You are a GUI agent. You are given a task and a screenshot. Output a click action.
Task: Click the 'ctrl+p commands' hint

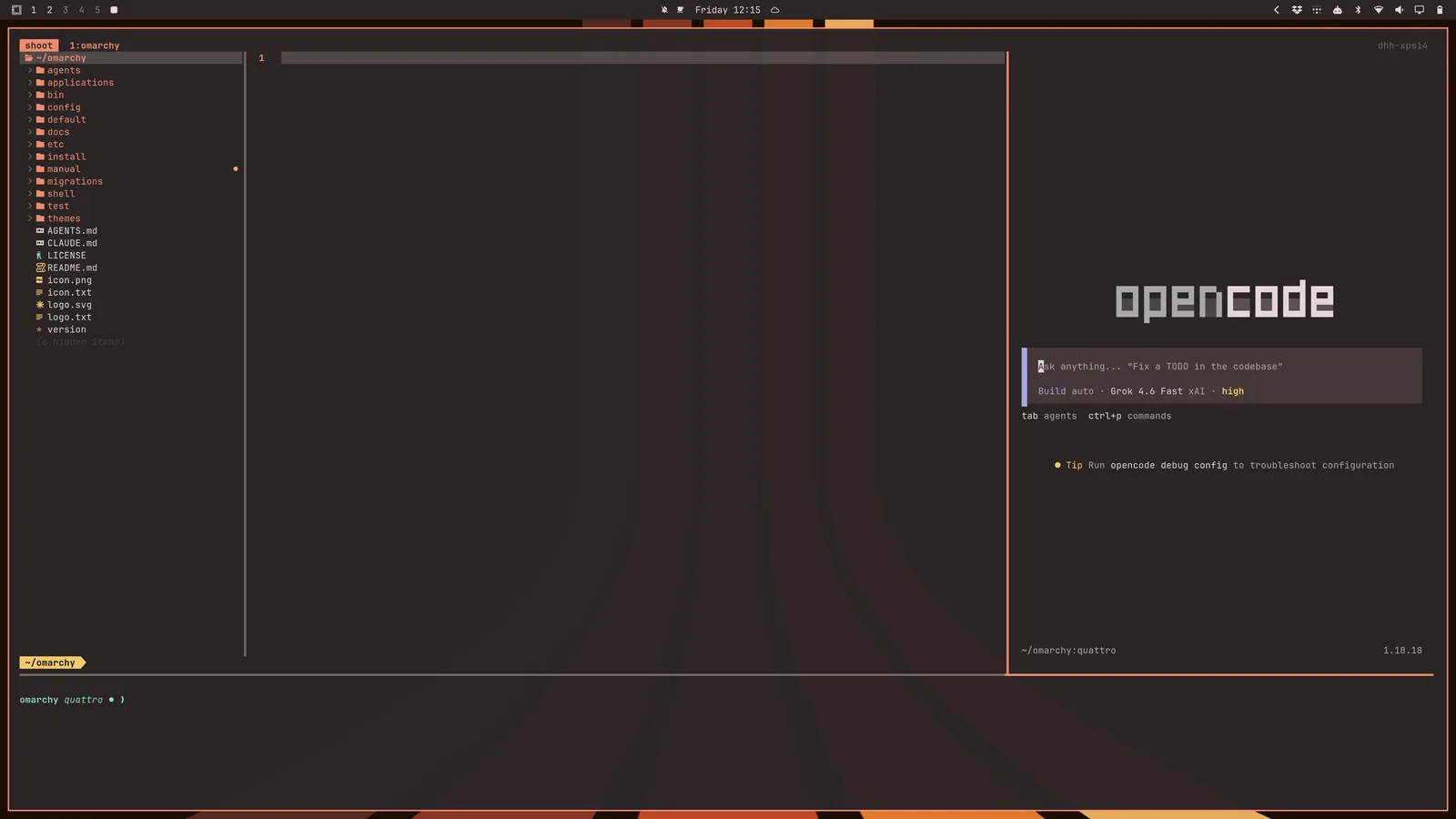tap(1129, 416)
